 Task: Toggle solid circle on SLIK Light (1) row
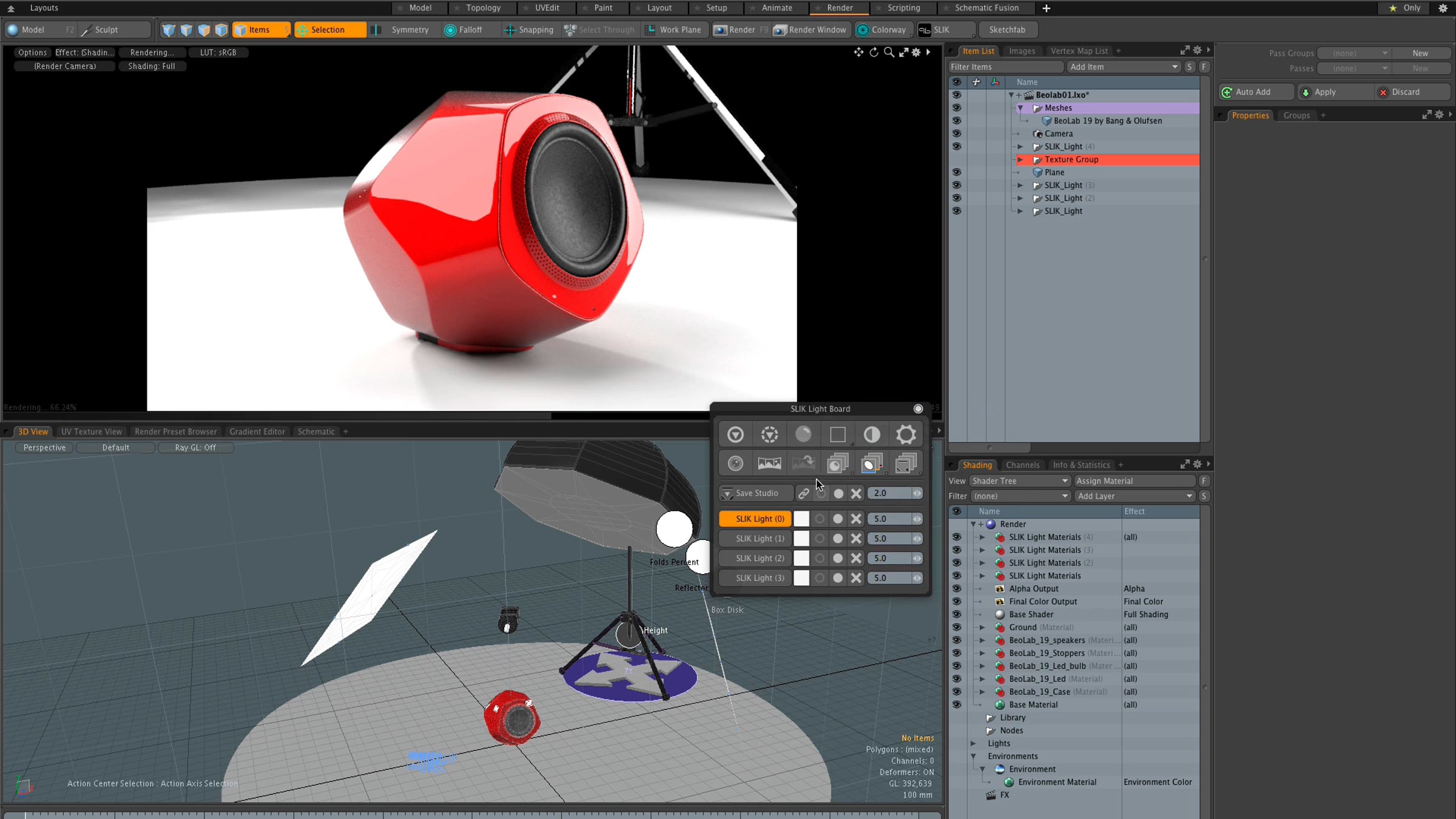pyautogui.click(x=838, y=539)
